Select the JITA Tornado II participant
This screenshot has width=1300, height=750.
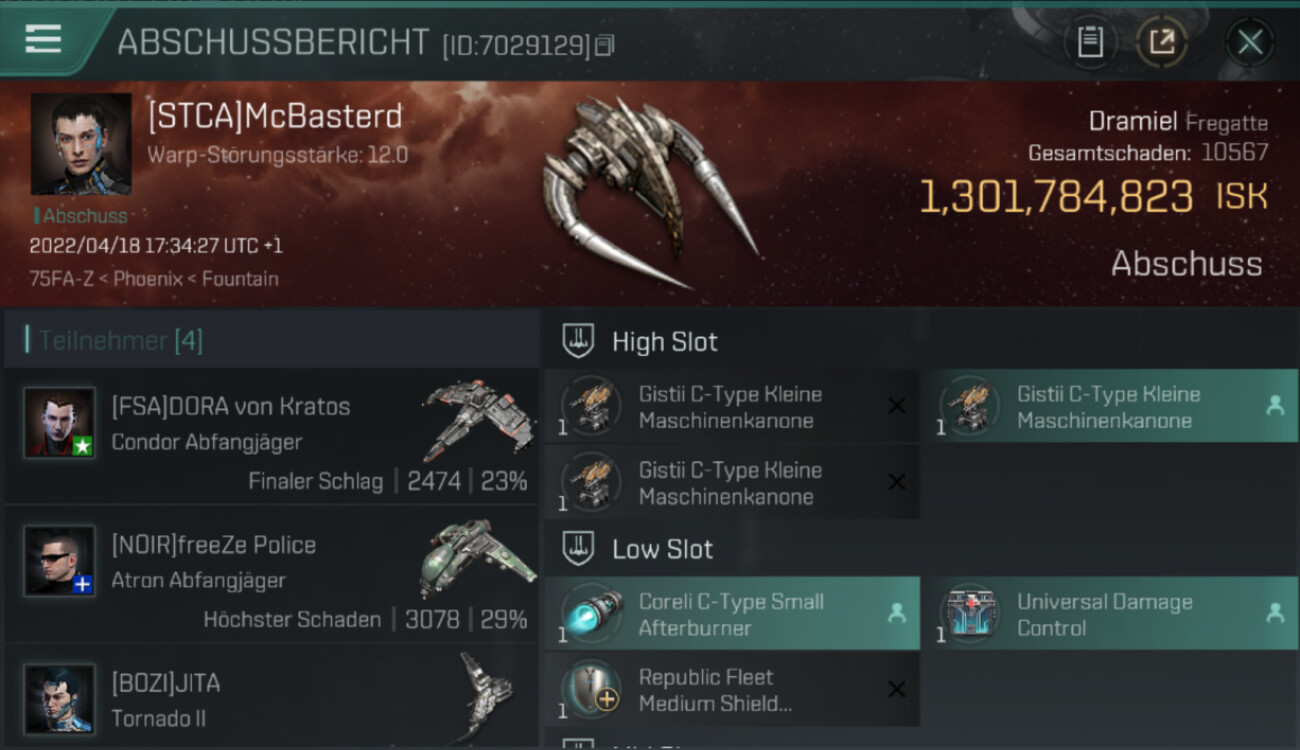(271, 696)
